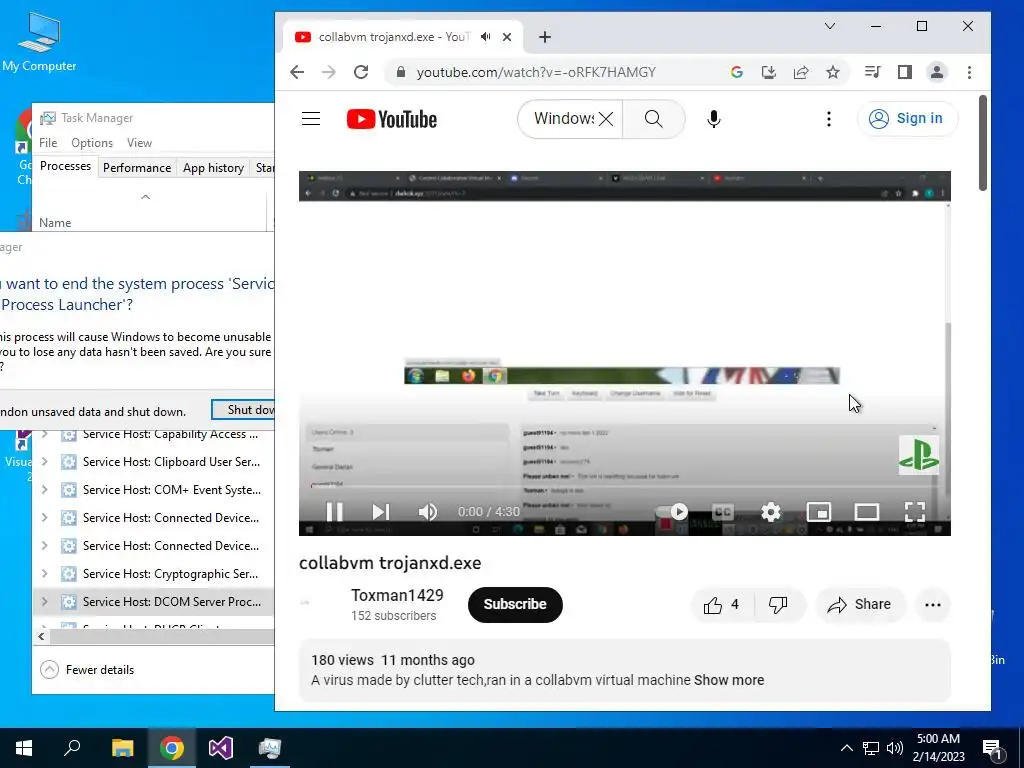
Task: Switch to Performance tab in Task Manager
Action: coord(136,168)
